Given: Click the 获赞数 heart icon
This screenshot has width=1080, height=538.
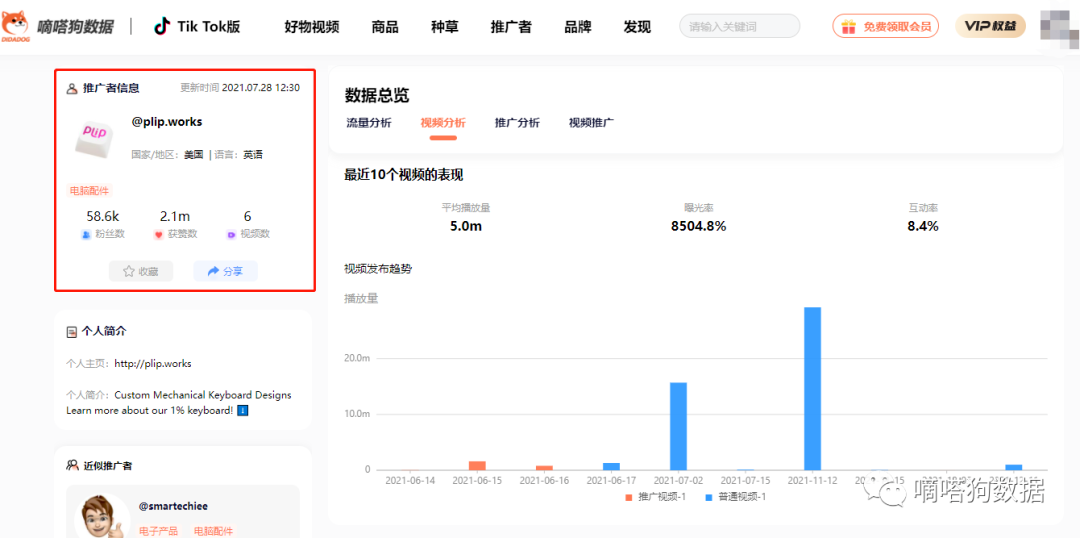Looking at the screenshot, I should [158, 234].
